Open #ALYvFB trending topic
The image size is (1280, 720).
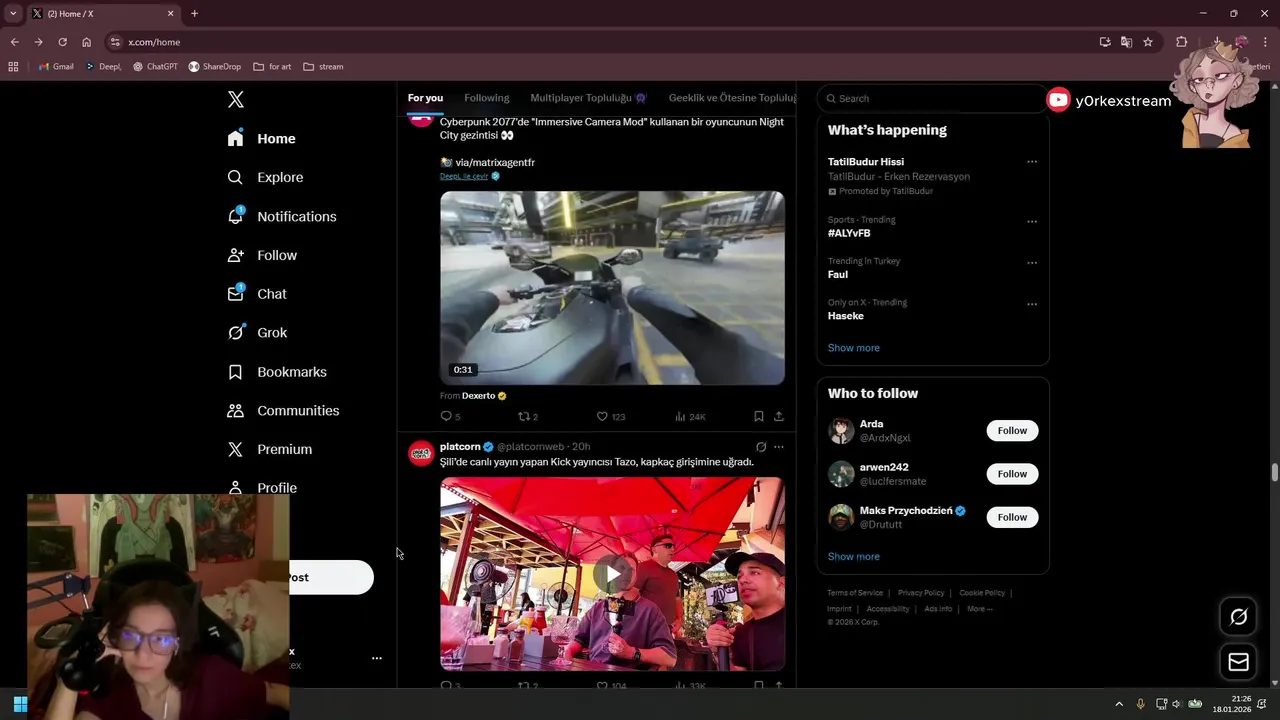pyautogui.click(x=849, y=233)
